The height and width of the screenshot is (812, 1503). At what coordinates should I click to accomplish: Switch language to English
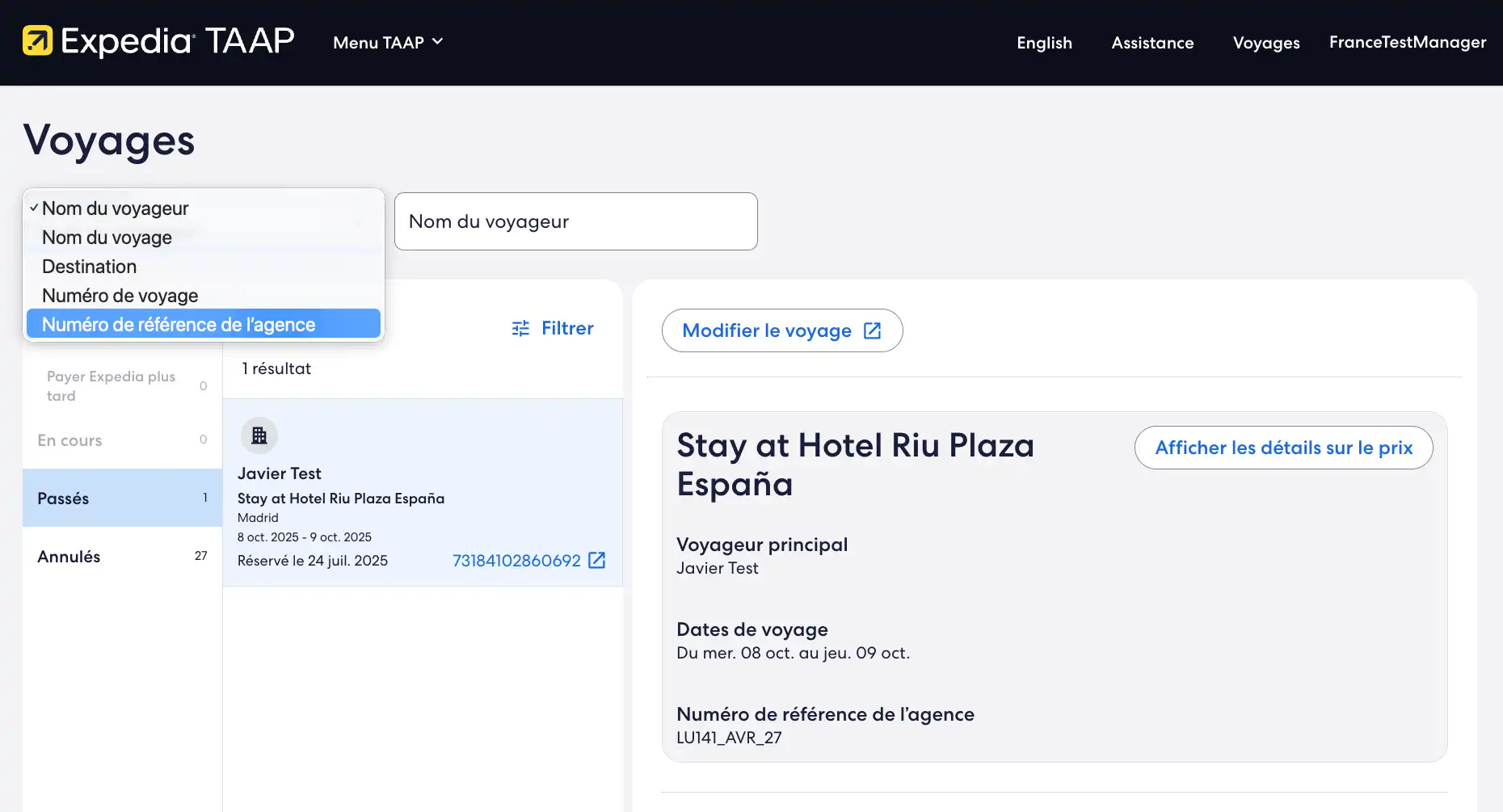click(1044, 42)
